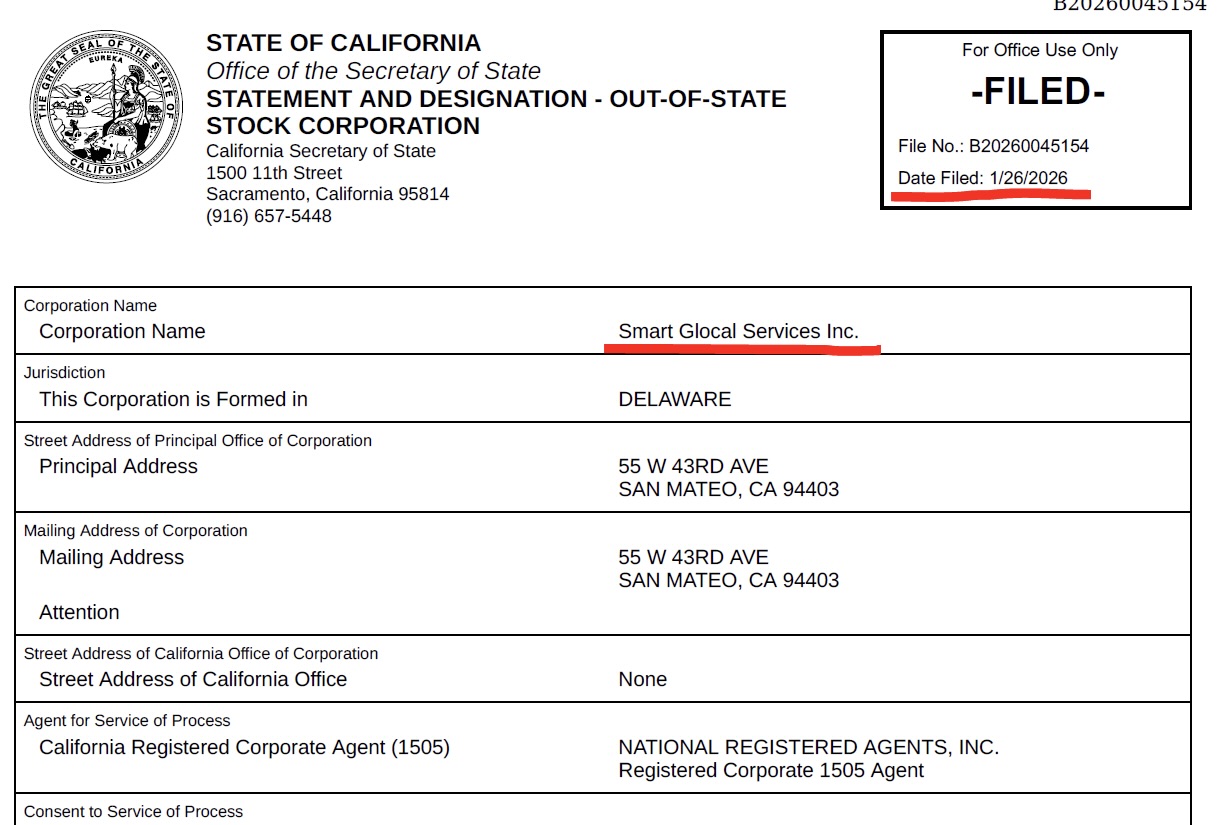The width and height of the screenshot is (1224, 825).
Task: Click the -FILED- stamp text
Action: tap(1038, 92)
